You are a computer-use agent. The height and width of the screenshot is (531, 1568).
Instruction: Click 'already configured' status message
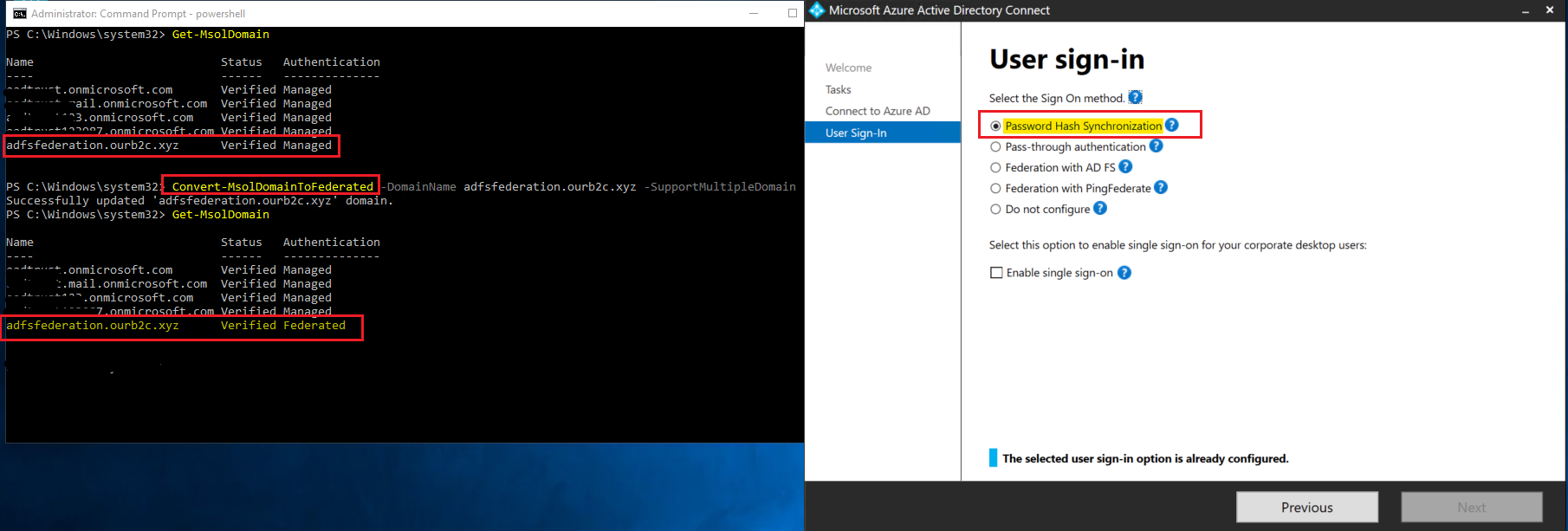1145,458
